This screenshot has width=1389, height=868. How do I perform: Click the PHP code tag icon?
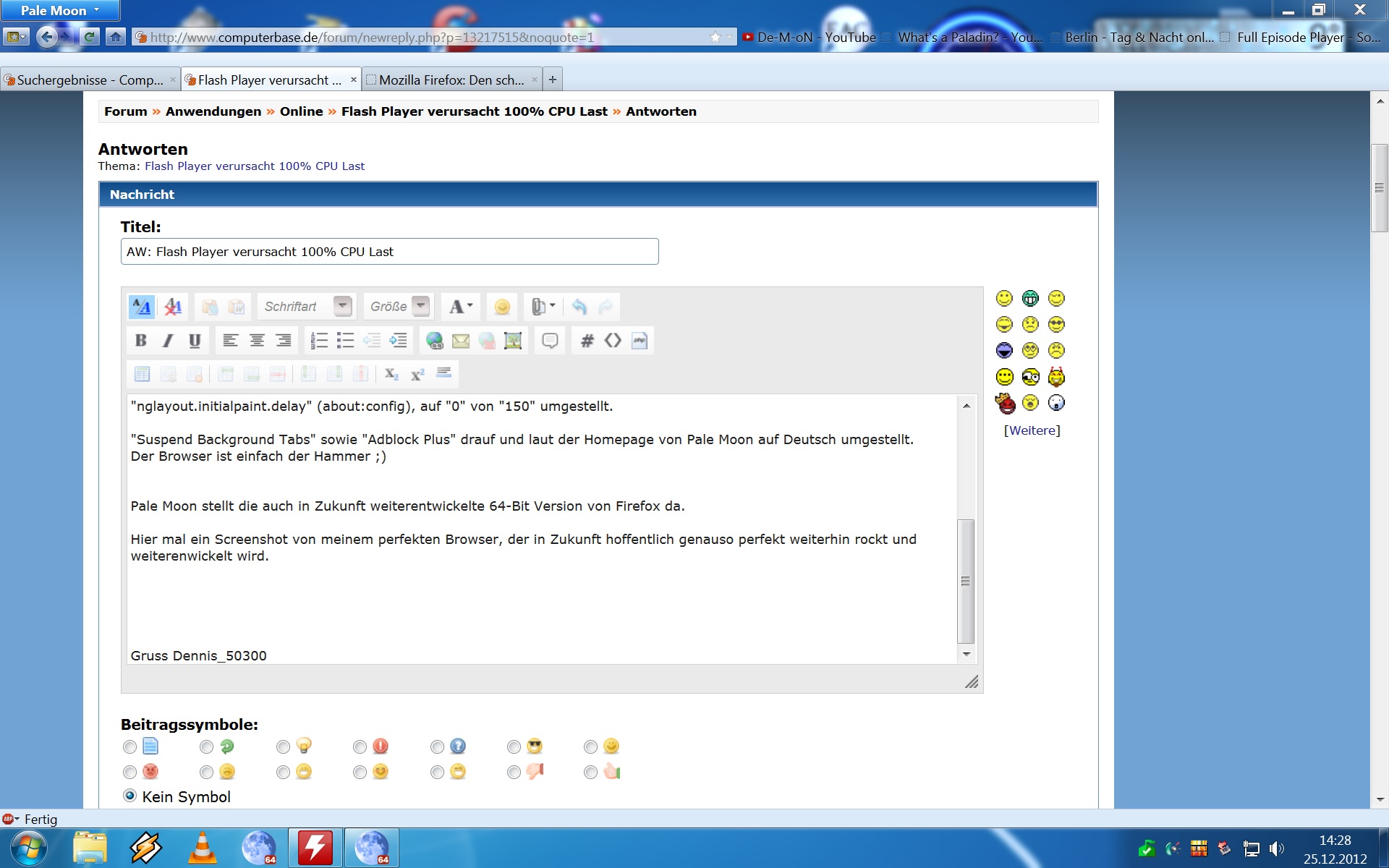(x=640, y=341)
